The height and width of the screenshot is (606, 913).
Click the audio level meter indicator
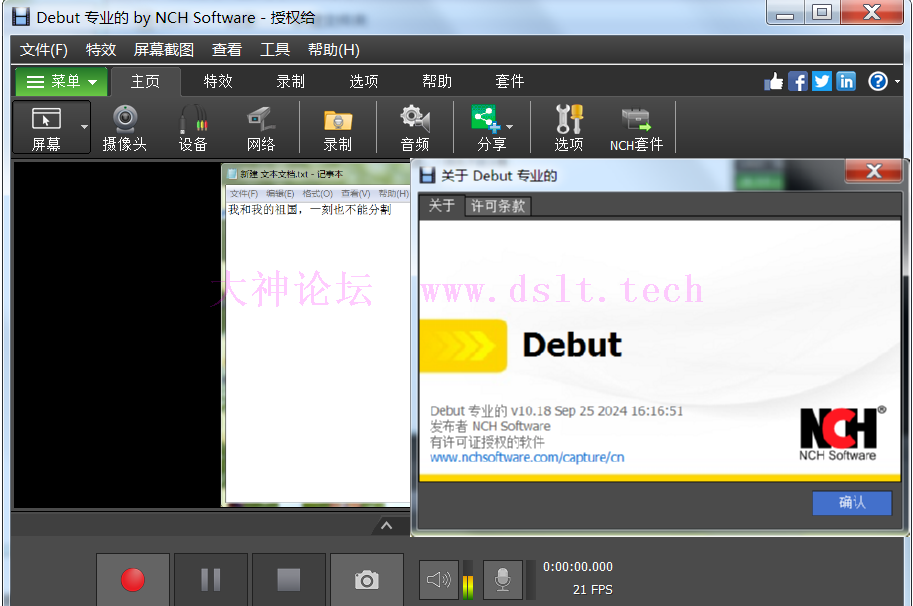click(x=468, y=580)
